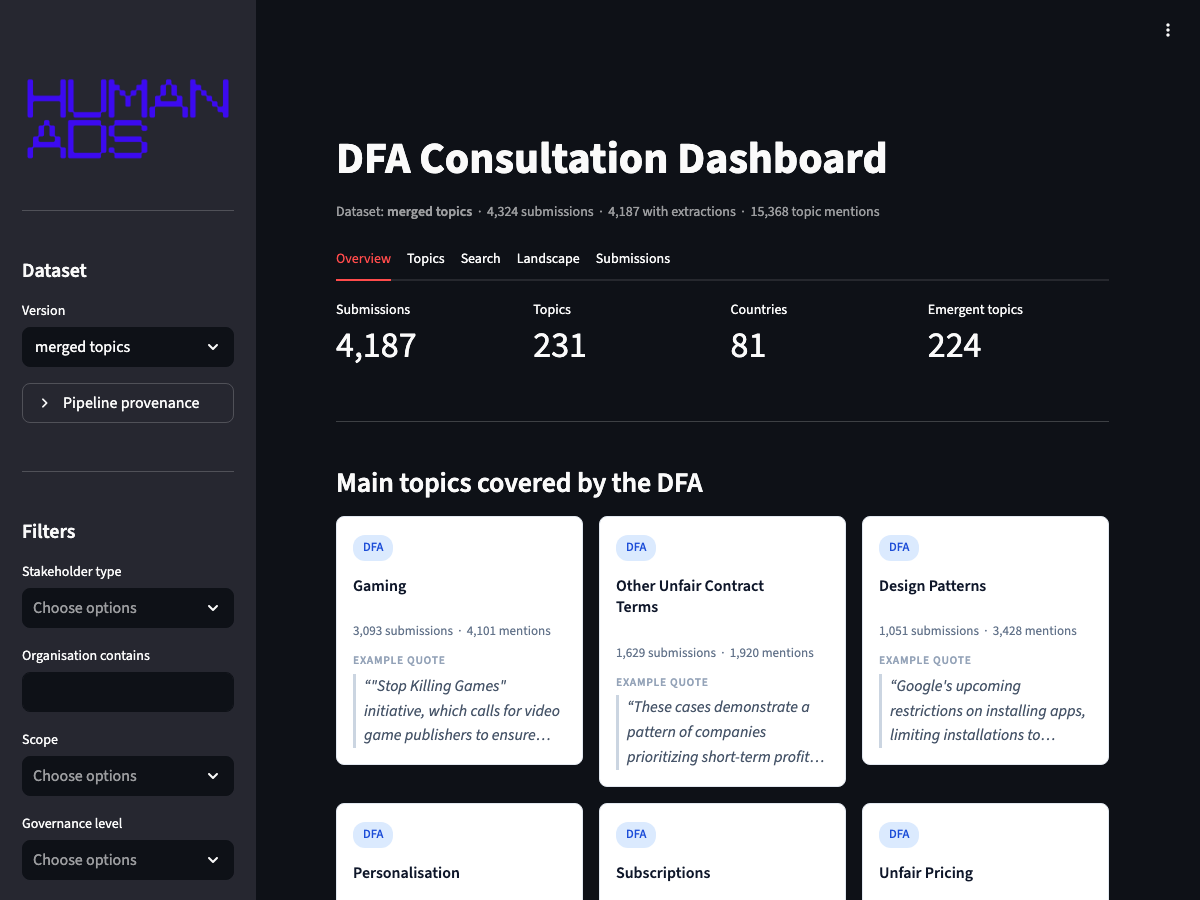Click the Subscriptions card title

point(663,873)
